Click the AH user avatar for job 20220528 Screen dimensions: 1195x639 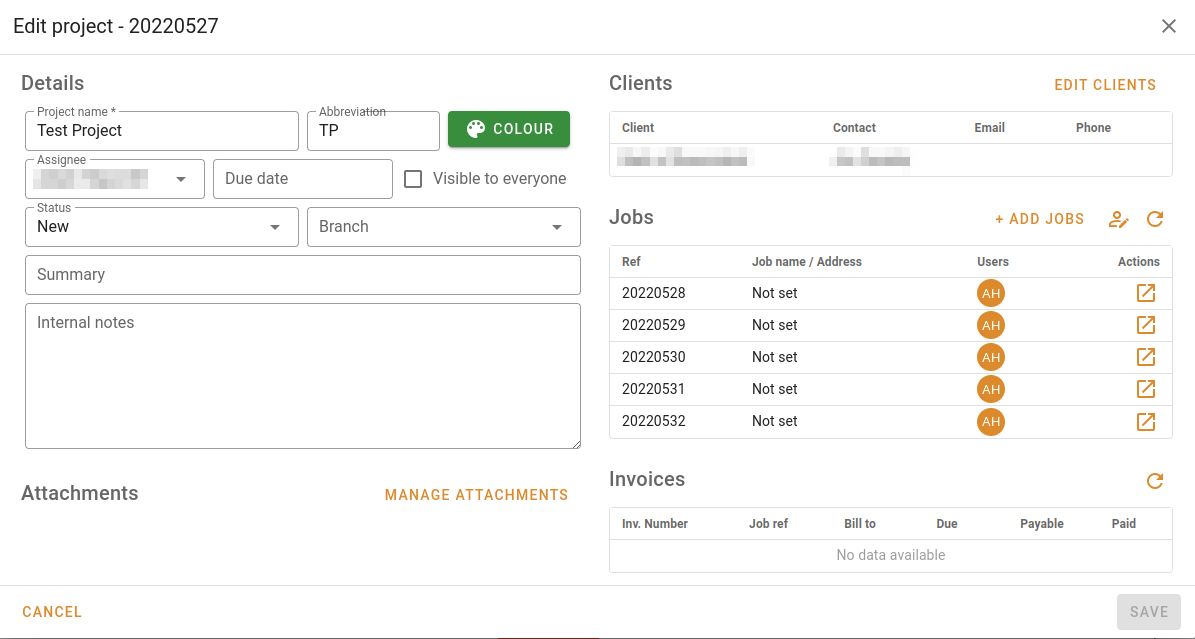(991, 293)
